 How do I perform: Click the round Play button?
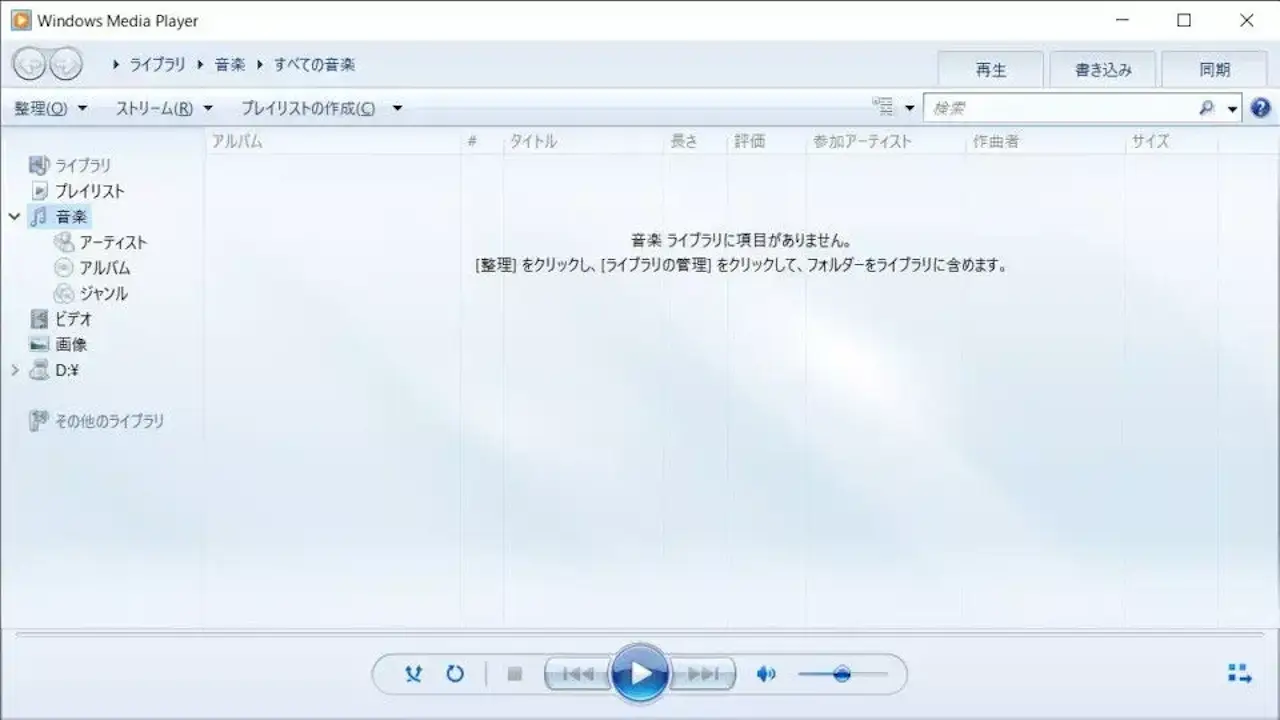pyautogui.click(x=640, y=673)
